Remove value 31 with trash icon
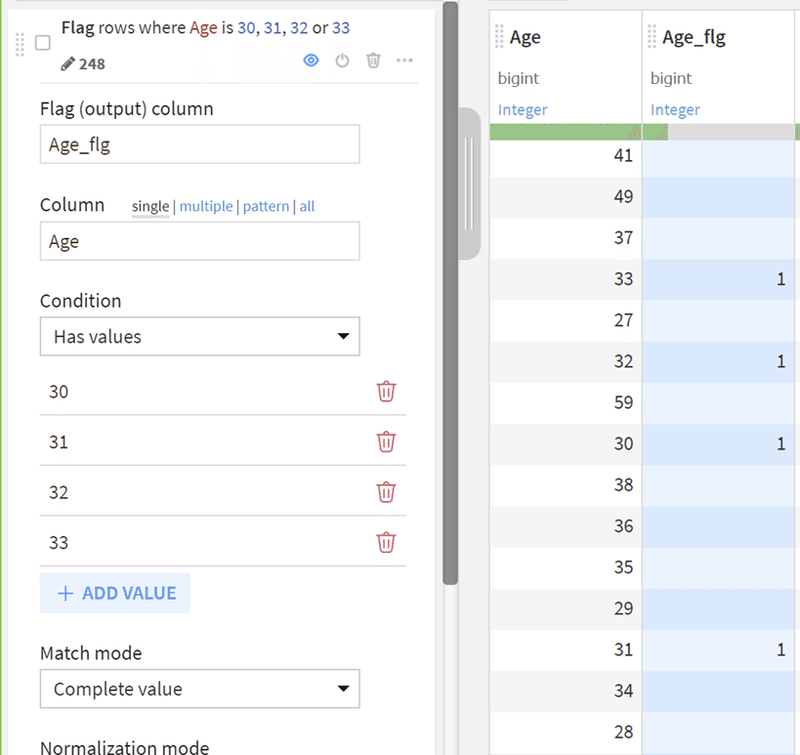 386,442
